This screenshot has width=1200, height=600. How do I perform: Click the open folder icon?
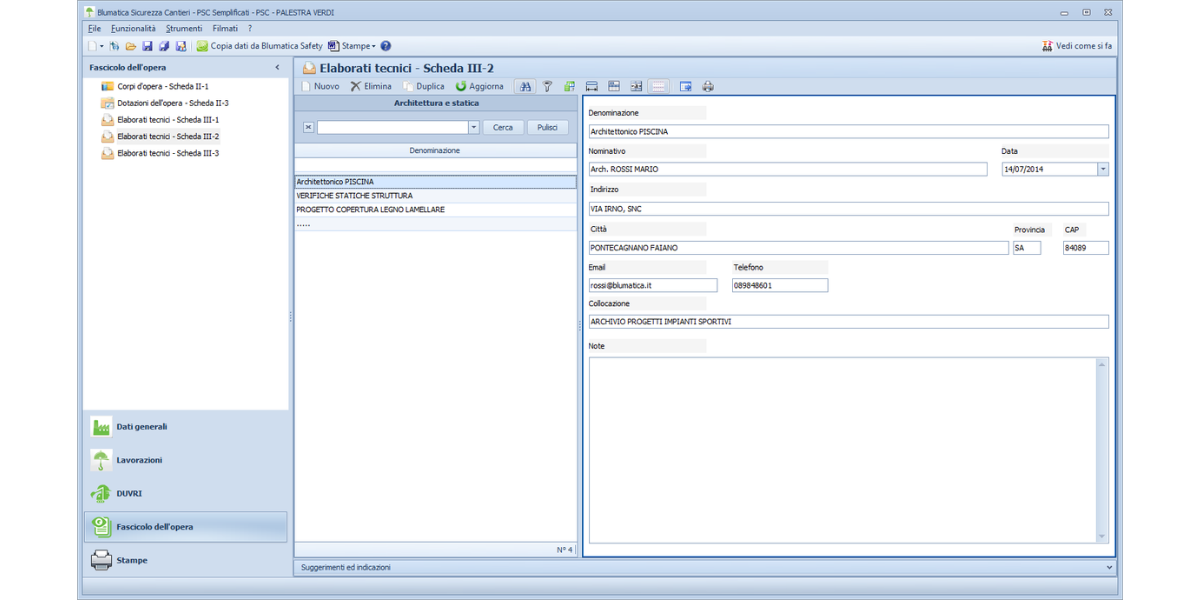click(x=131, y=46)
